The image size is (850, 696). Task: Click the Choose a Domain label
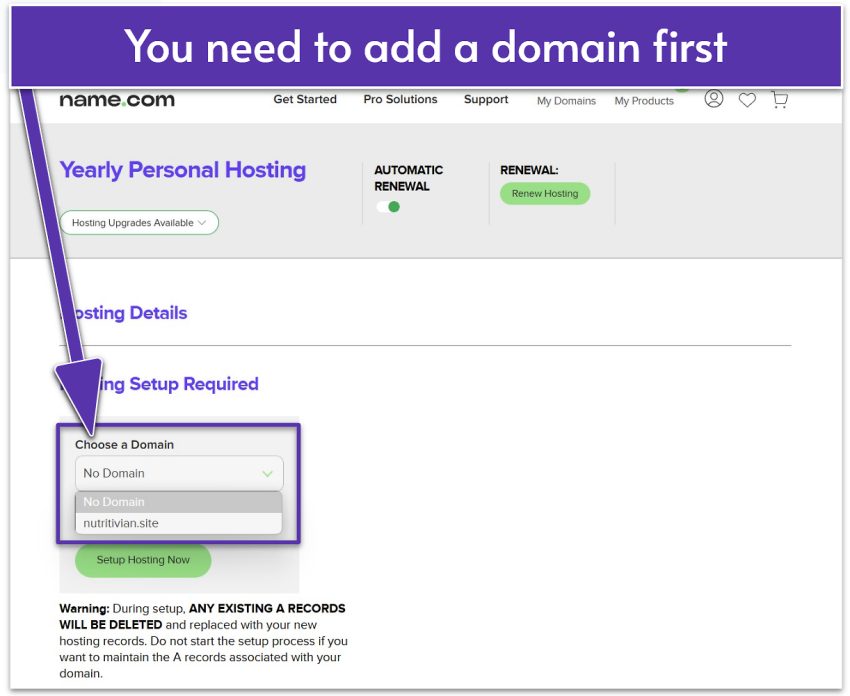coord(124,444)
